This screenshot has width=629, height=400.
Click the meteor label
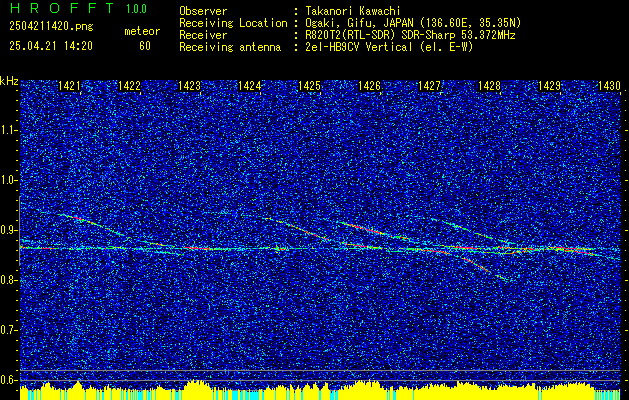(x=142, y=31)
